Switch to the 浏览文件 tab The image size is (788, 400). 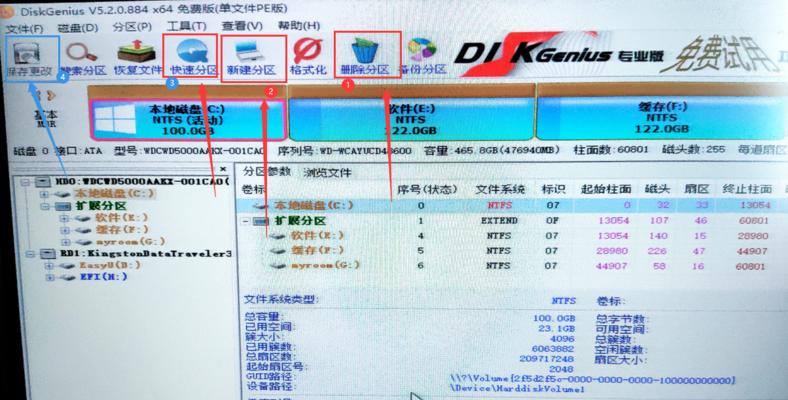(327, 173)
